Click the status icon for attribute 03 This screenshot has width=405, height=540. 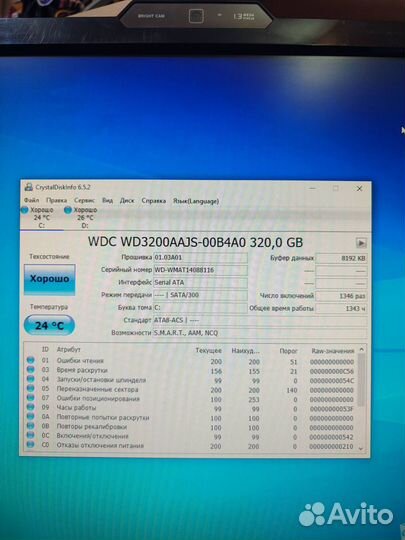coord(31,370)
